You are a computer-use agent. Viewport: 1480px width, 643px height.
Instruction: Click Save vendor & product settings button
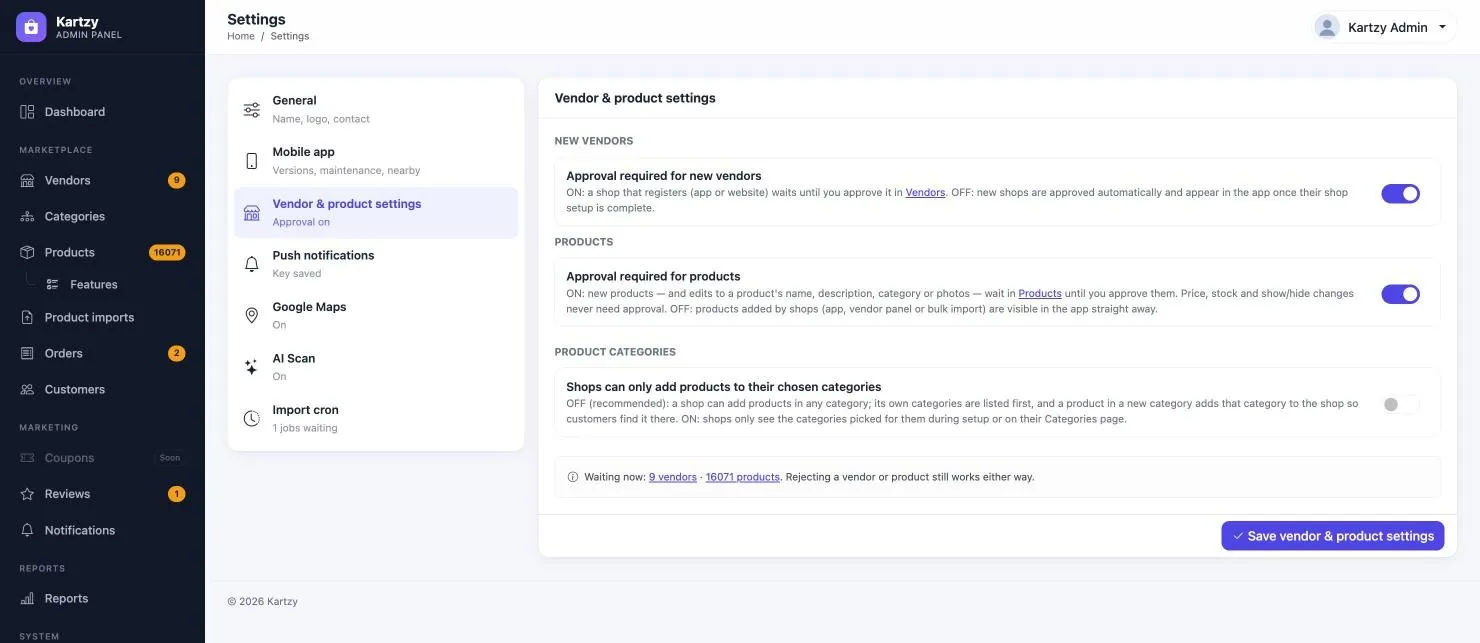tap(1332, 536)
